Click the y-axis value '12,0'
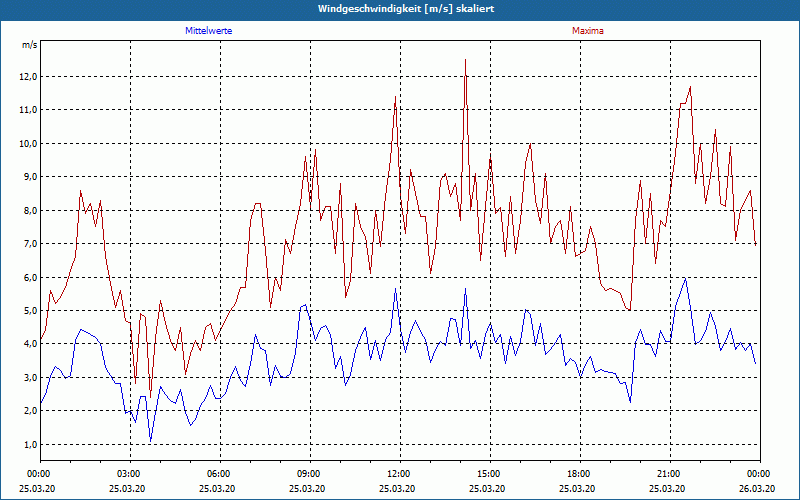Viewport: 800px width, 500px height. click(x=29, y=77)
